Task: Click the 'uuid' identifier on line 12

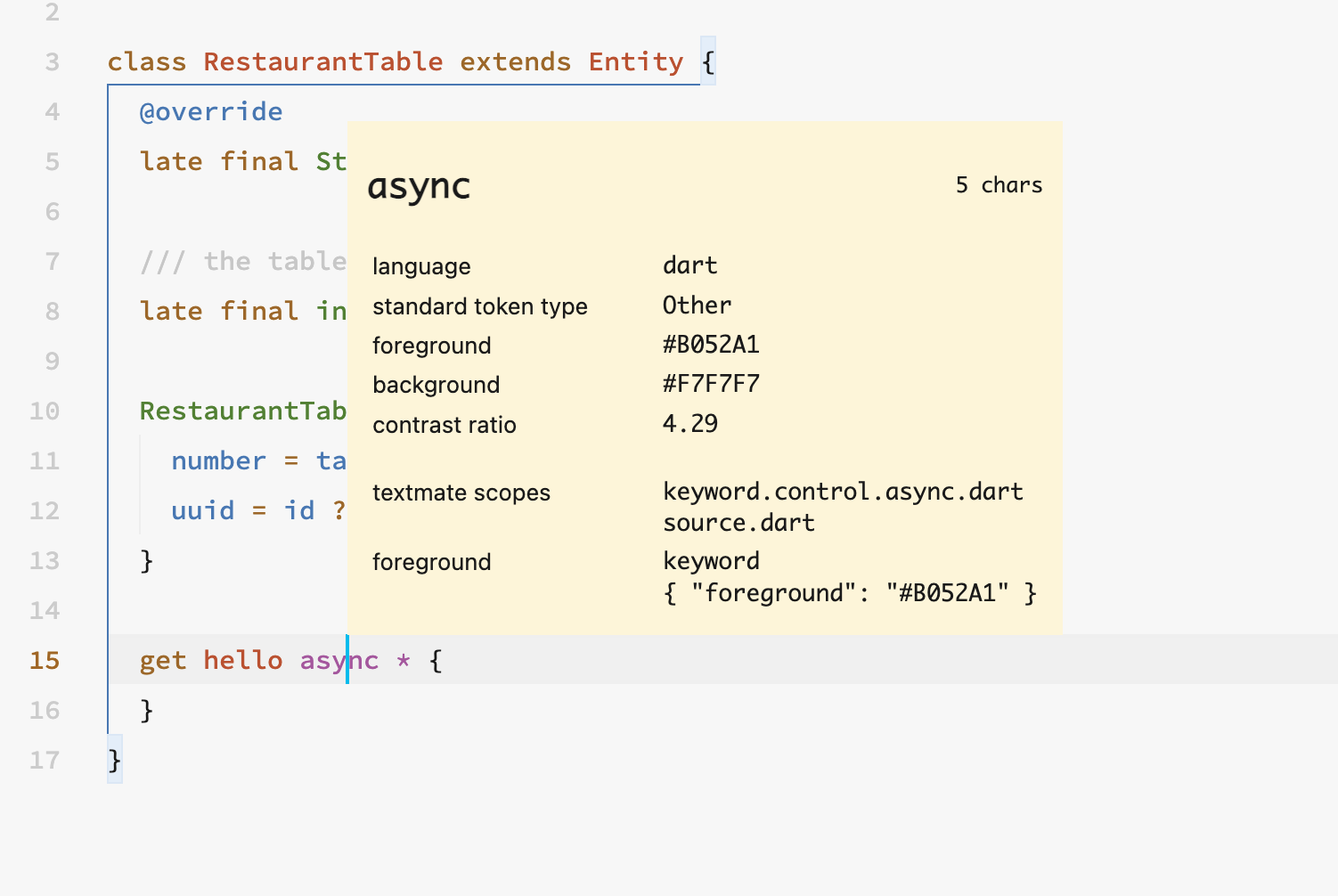Action: point(203,510)
